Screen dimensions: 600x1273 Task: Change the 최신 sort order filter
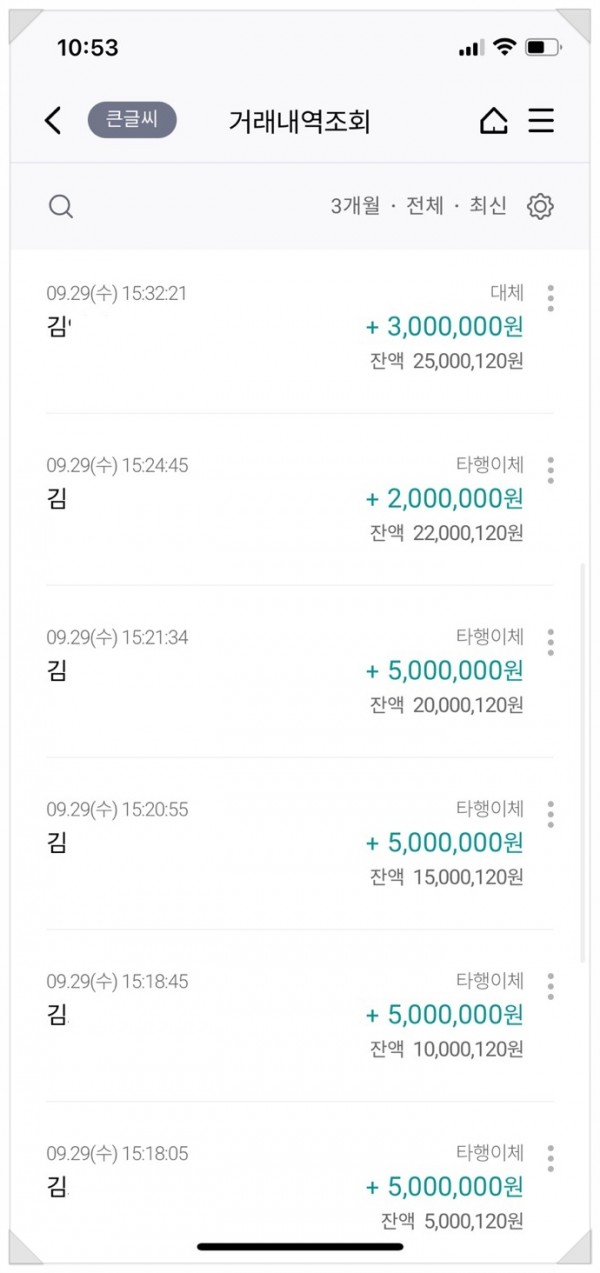[x=488, y=206]
